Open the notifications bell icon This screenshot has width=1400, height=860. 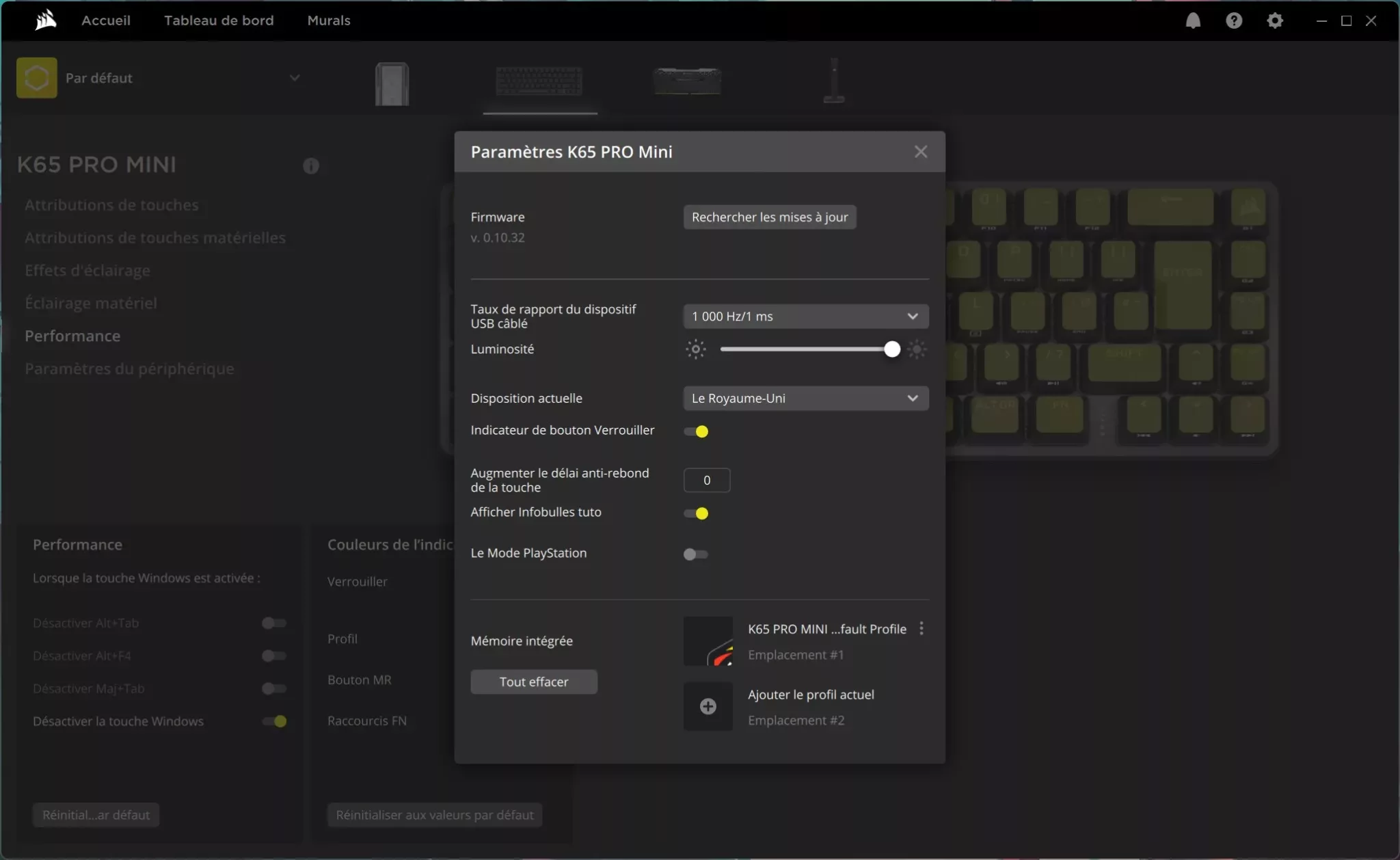coord(1194,21)
